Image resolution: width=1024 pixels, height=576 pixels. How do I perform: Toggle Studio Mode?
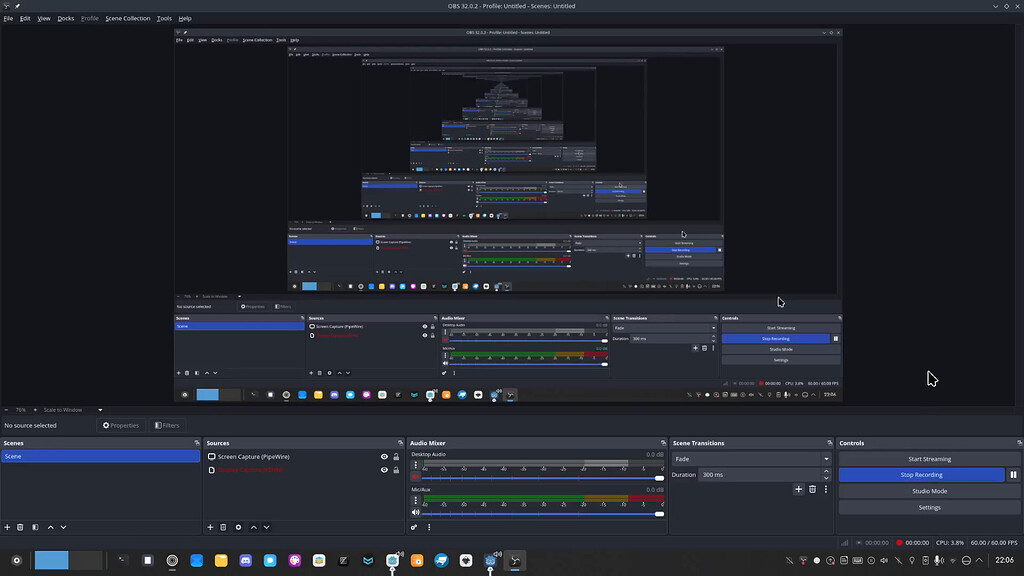click(929, 491)
